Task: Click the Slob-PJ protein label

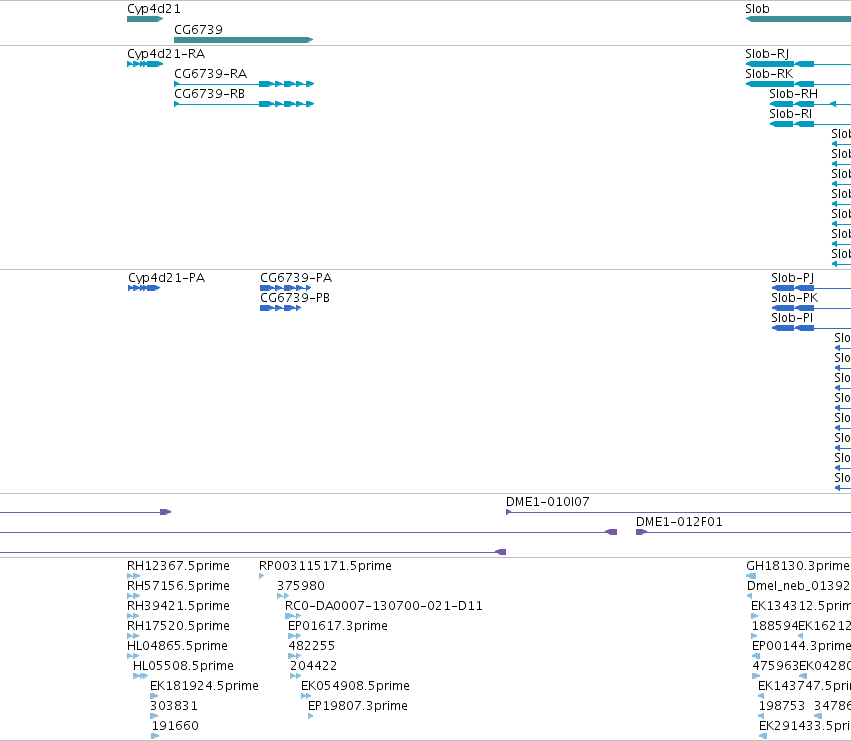Action: (792, 278)
